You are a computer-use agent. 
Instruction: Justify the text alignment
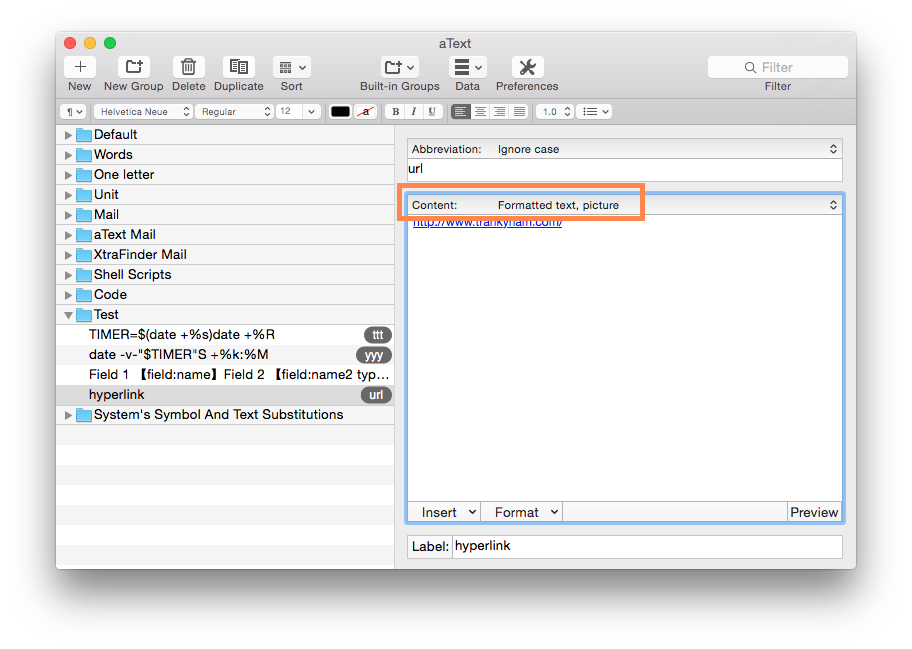tap(519, 112)
